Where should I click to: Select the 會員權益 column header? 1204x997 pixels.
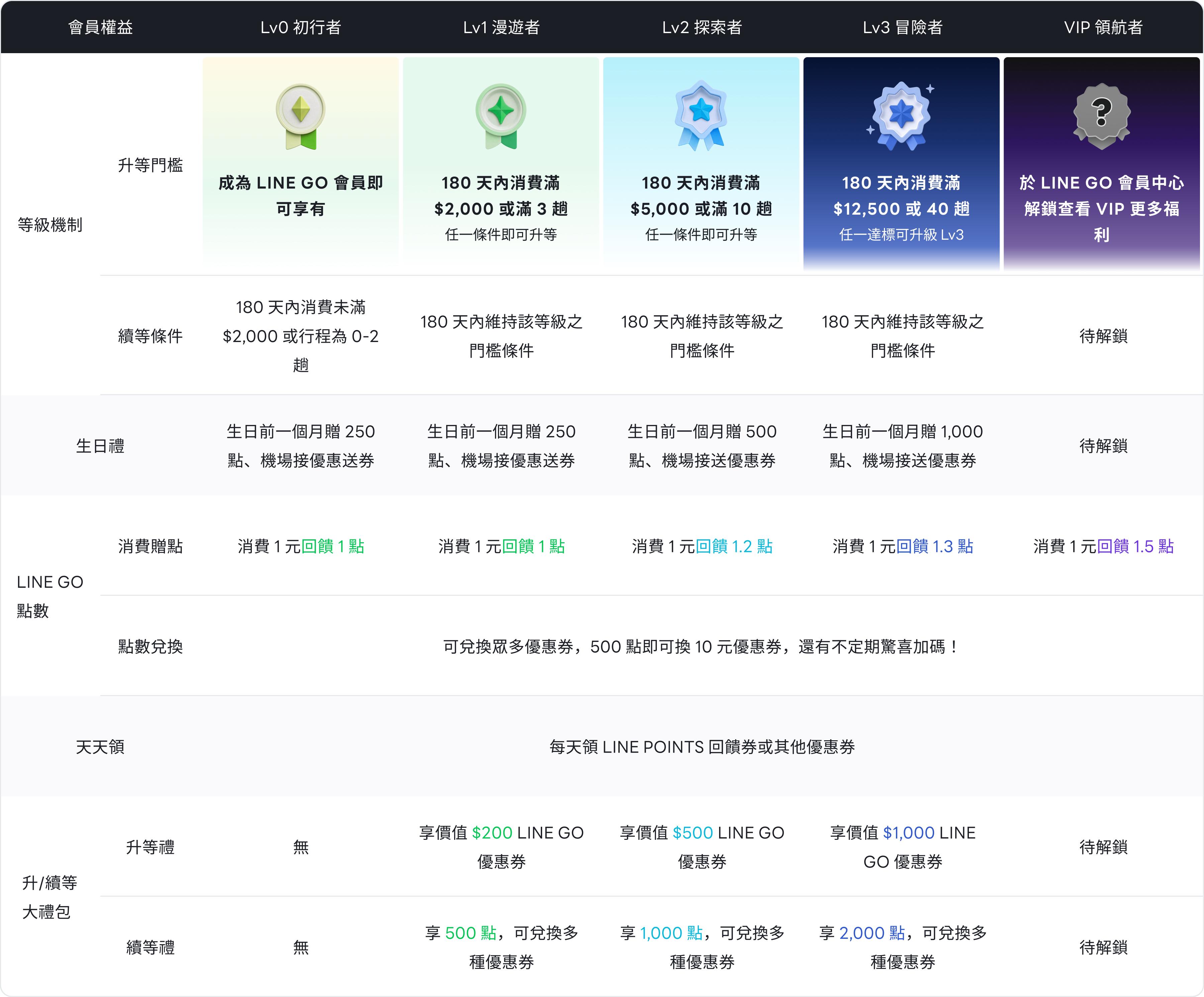pyautogui.click(x=100, y=27)
